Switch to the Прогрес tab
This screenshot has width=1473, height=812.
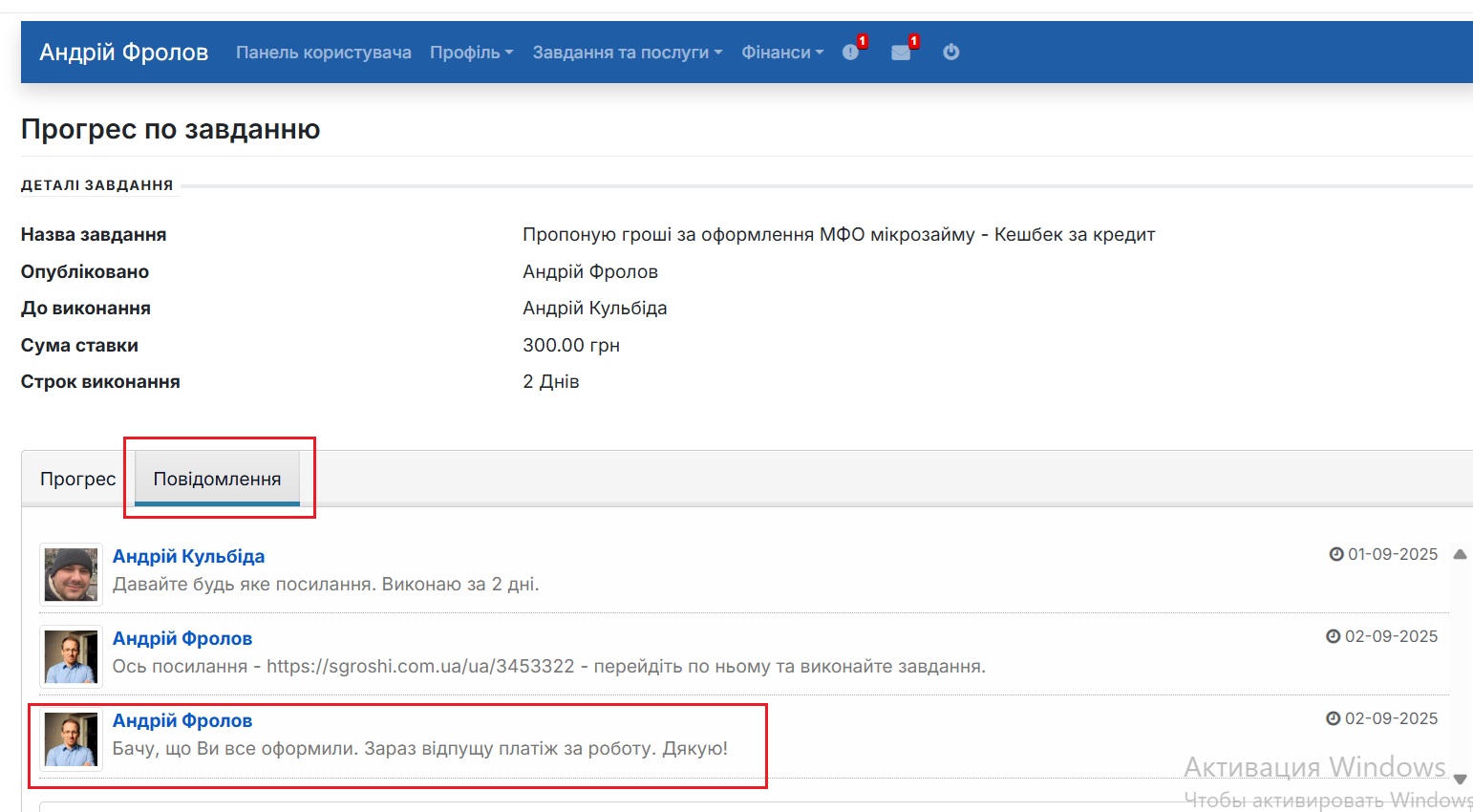point(77,479)
